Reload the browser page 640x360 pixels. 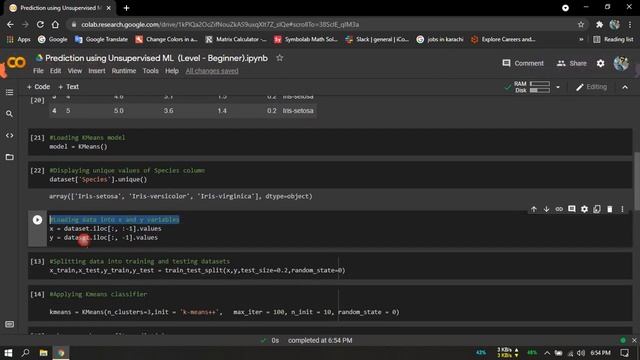[40, 24]
